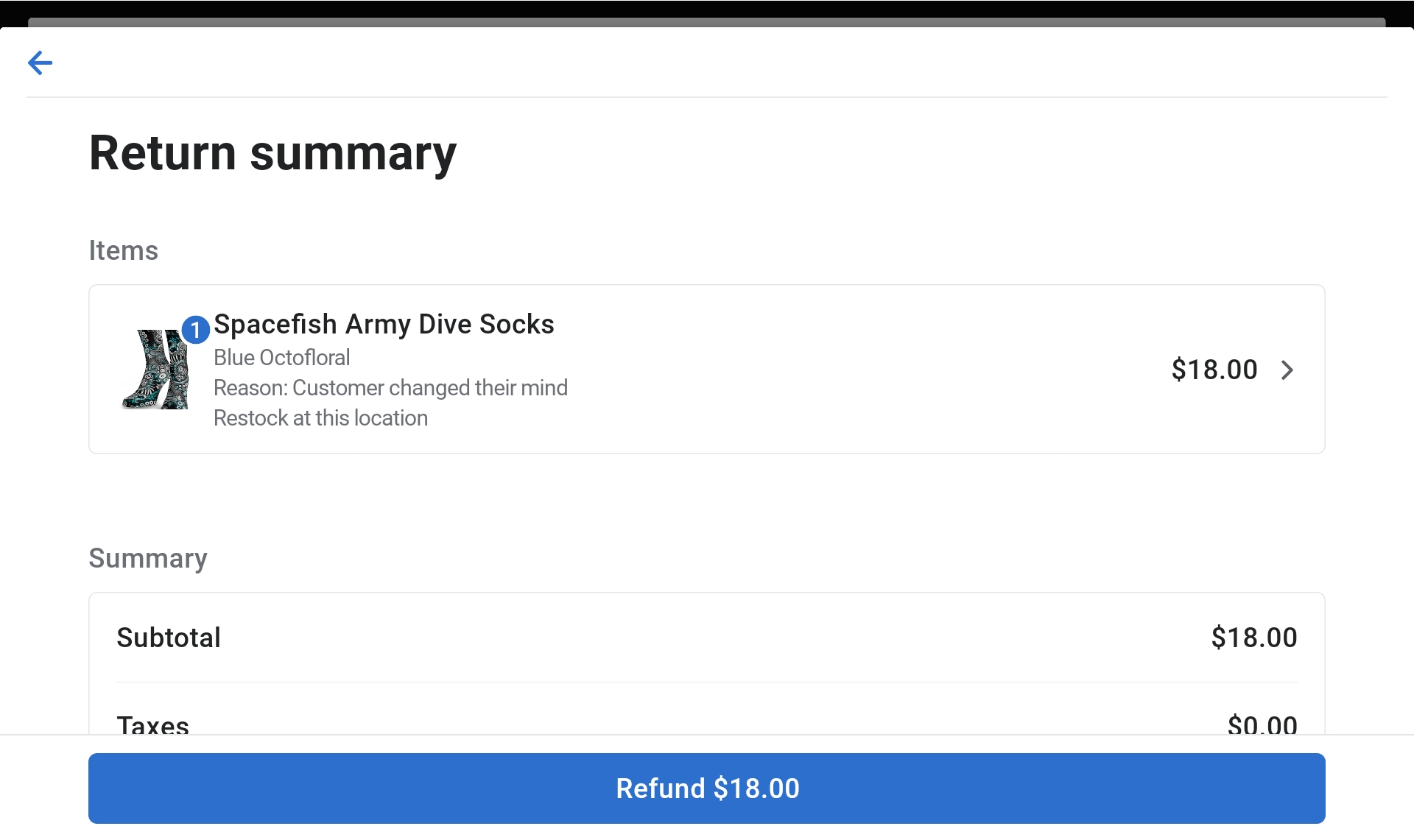Click the back arrow to exit return summary

tap(41, 63)
